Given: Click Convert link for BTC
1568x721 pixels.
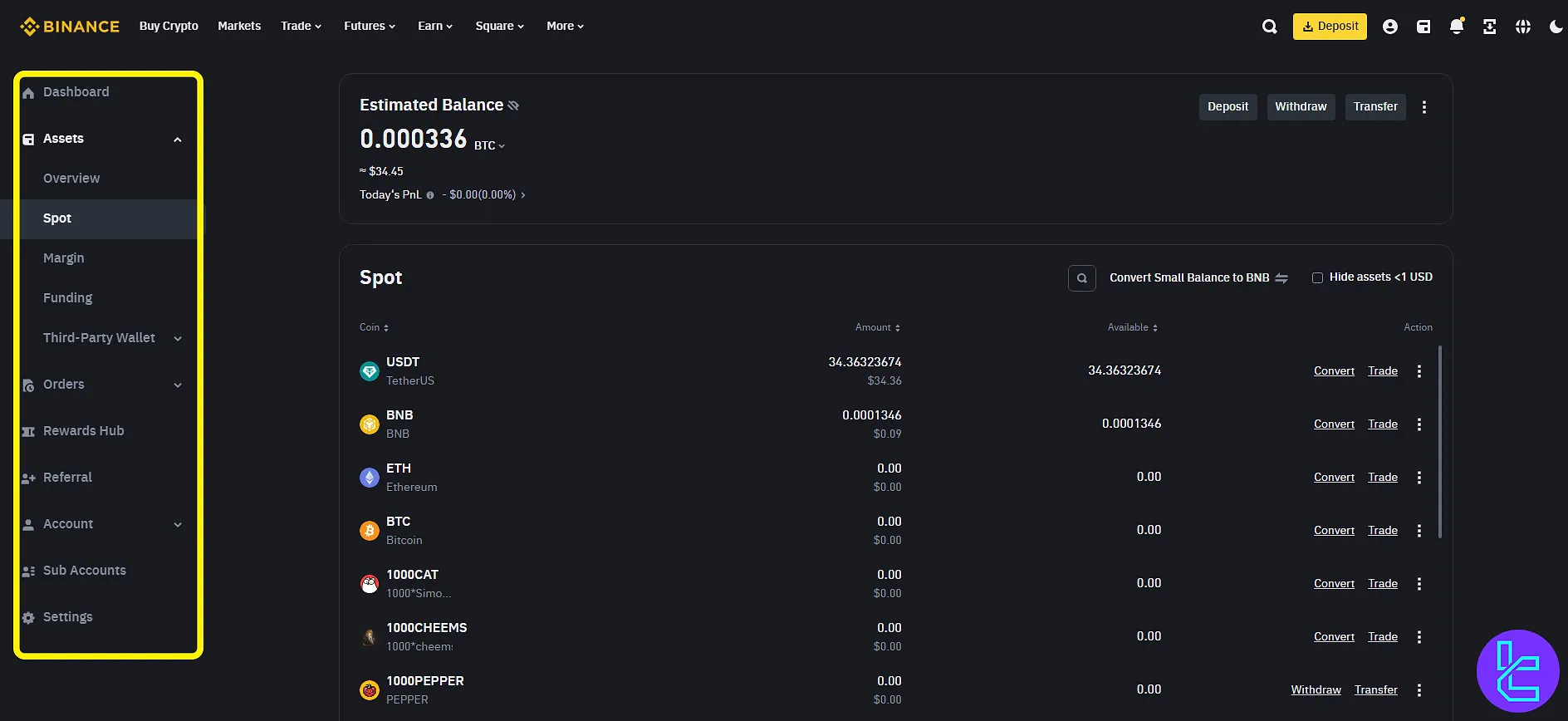Looking at the screenshot, I should tap(1334, 531).
